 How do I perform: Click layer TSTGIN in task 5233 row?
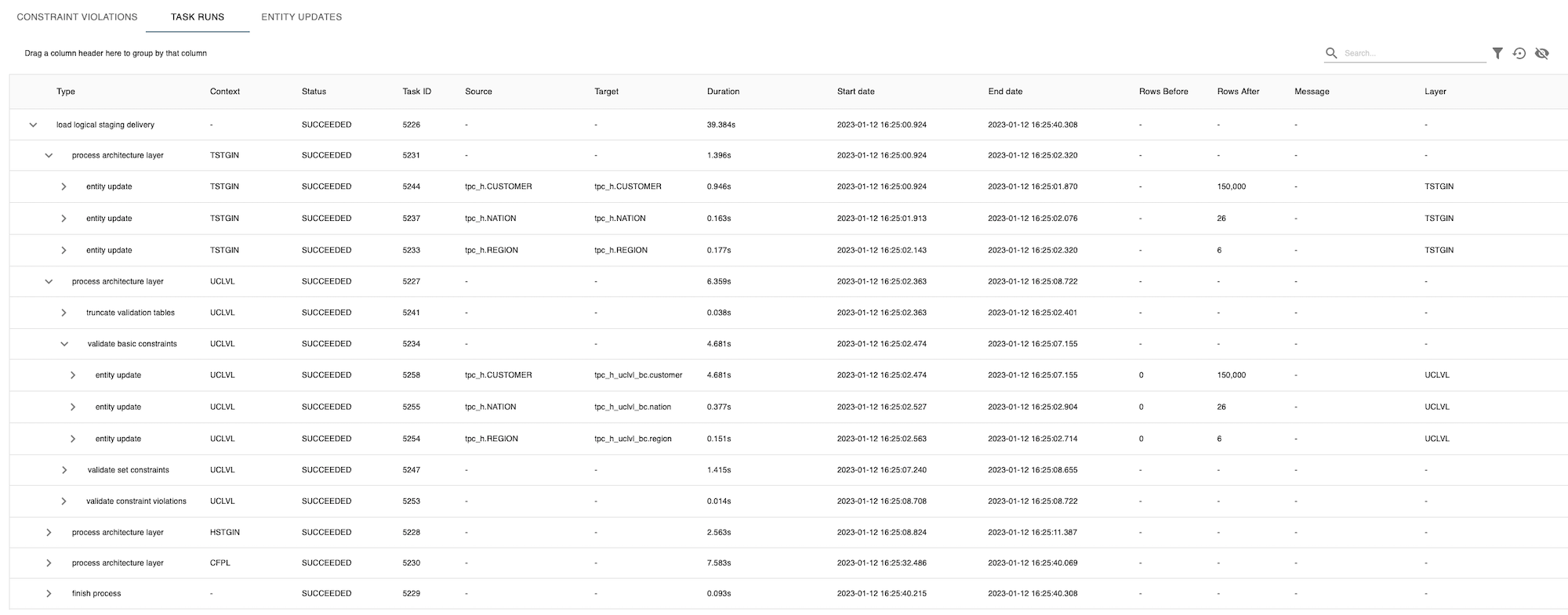click(x=1439, y=250)
